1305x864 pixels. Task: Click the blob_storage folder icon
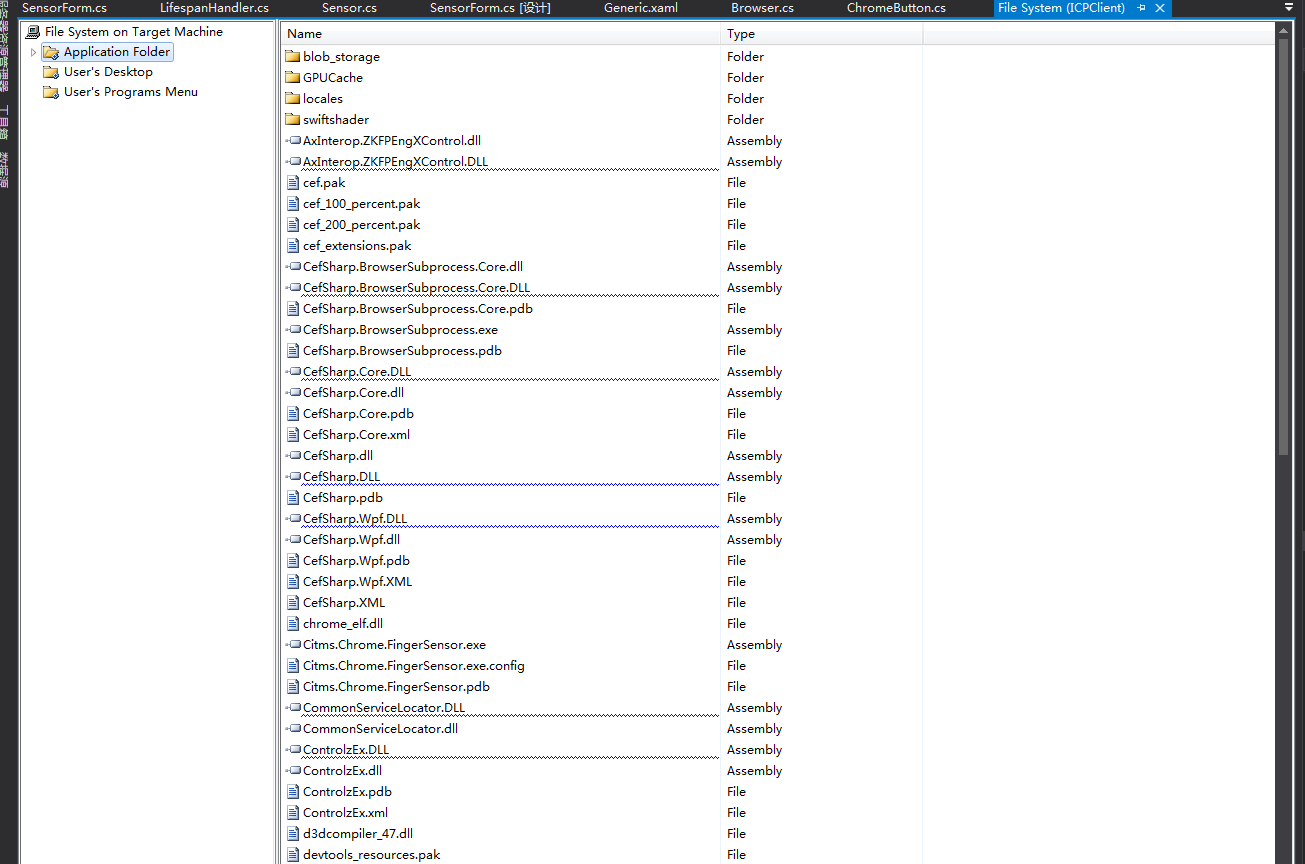click(x=292, y=56)
